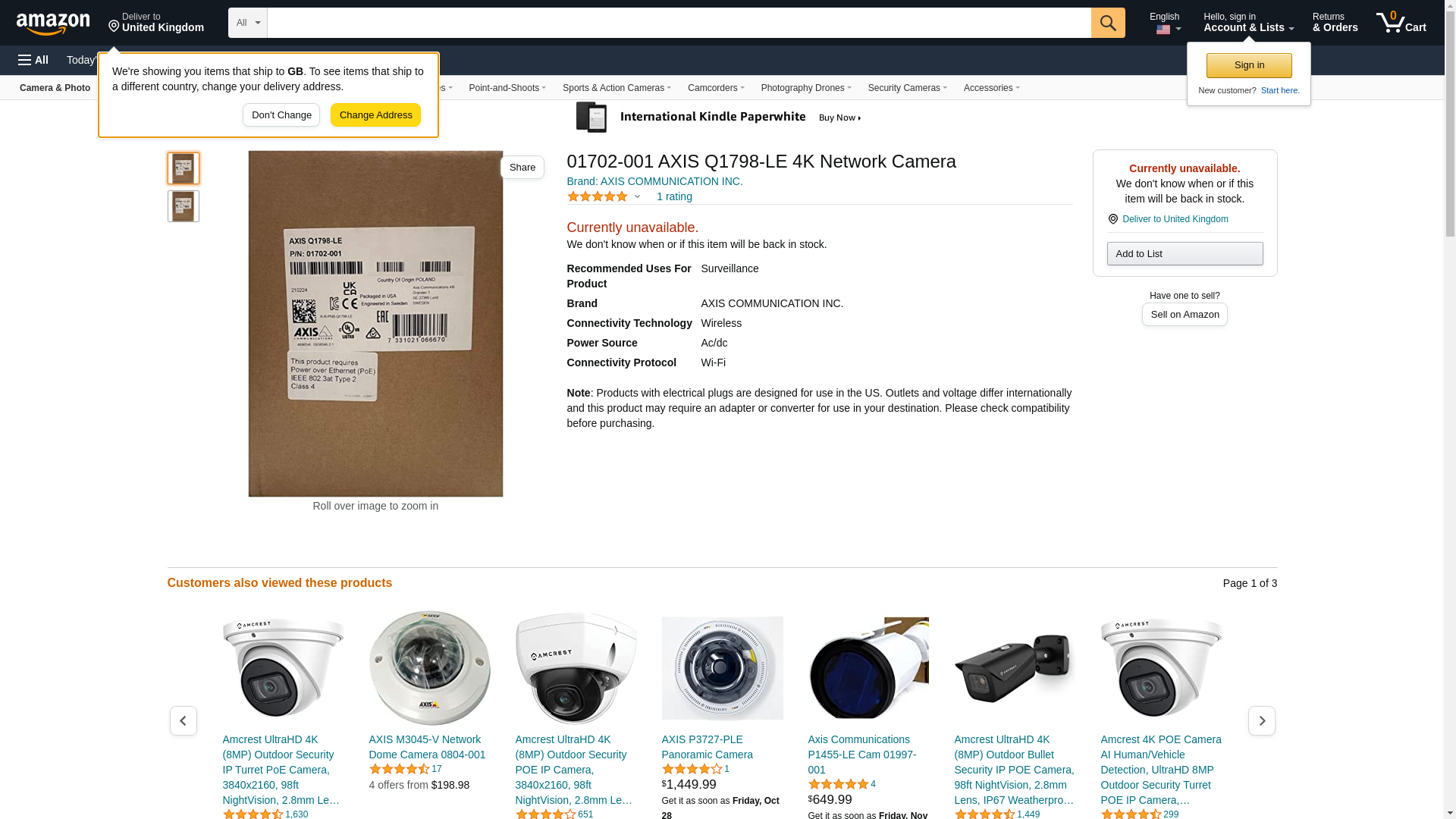Open the Photography Drones menu
This screenshot has width=1456, height=819.
pyautogui.click(x=805, y=88)
